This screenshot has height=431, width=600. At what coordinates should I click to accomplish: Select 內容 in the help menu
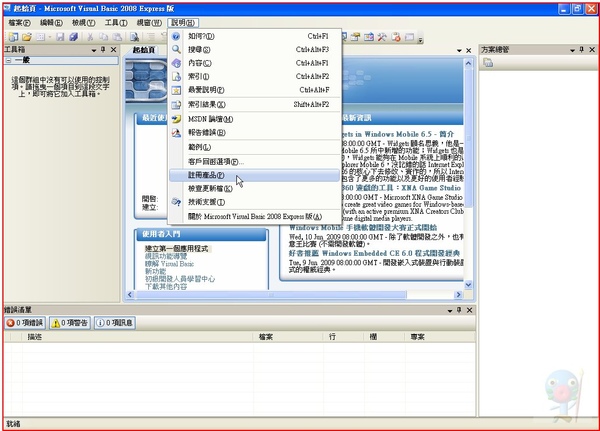click(x=254, y=63)
